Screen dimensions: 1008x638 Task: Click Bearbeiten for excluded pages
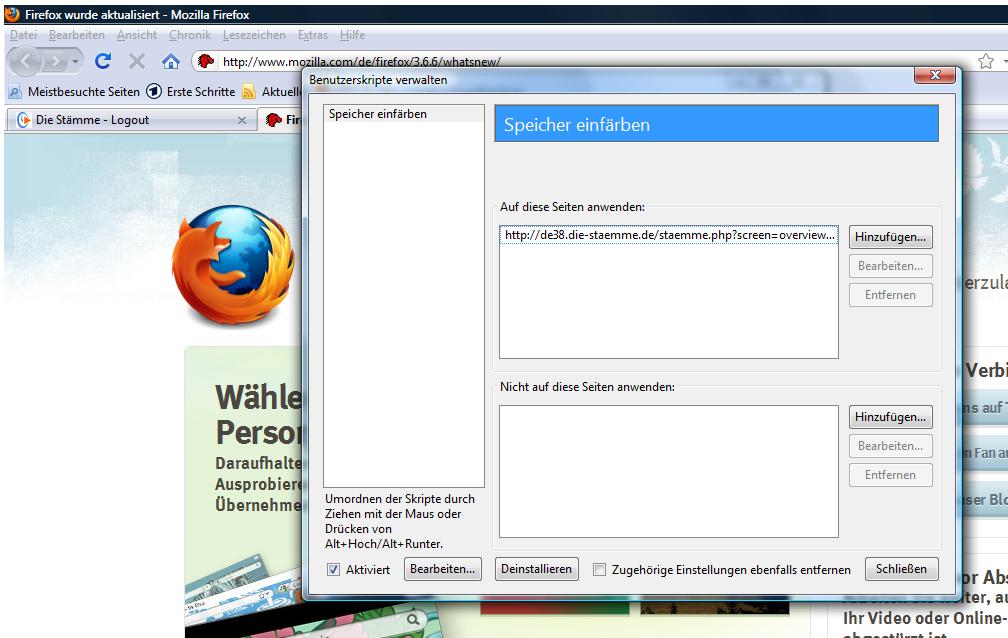890,446
